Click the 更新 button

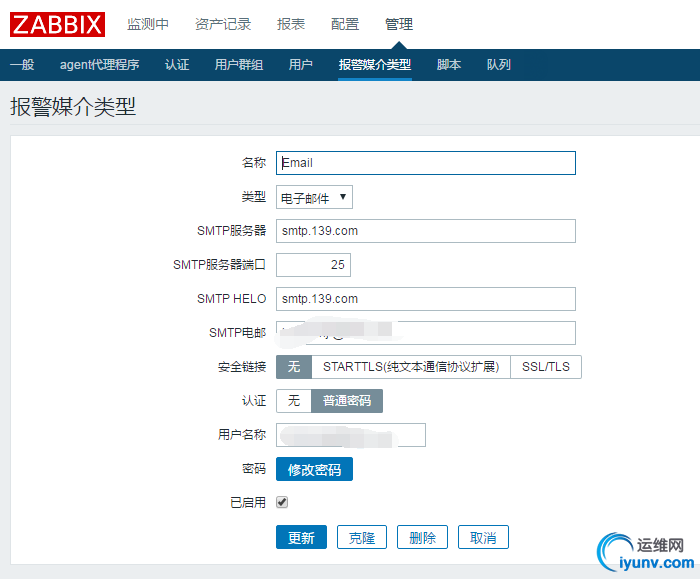coord(301,537)
